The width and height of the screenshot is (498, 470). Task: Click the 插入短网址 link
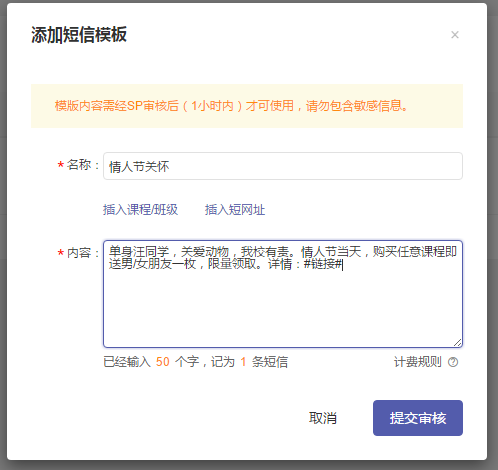point(235,210)
